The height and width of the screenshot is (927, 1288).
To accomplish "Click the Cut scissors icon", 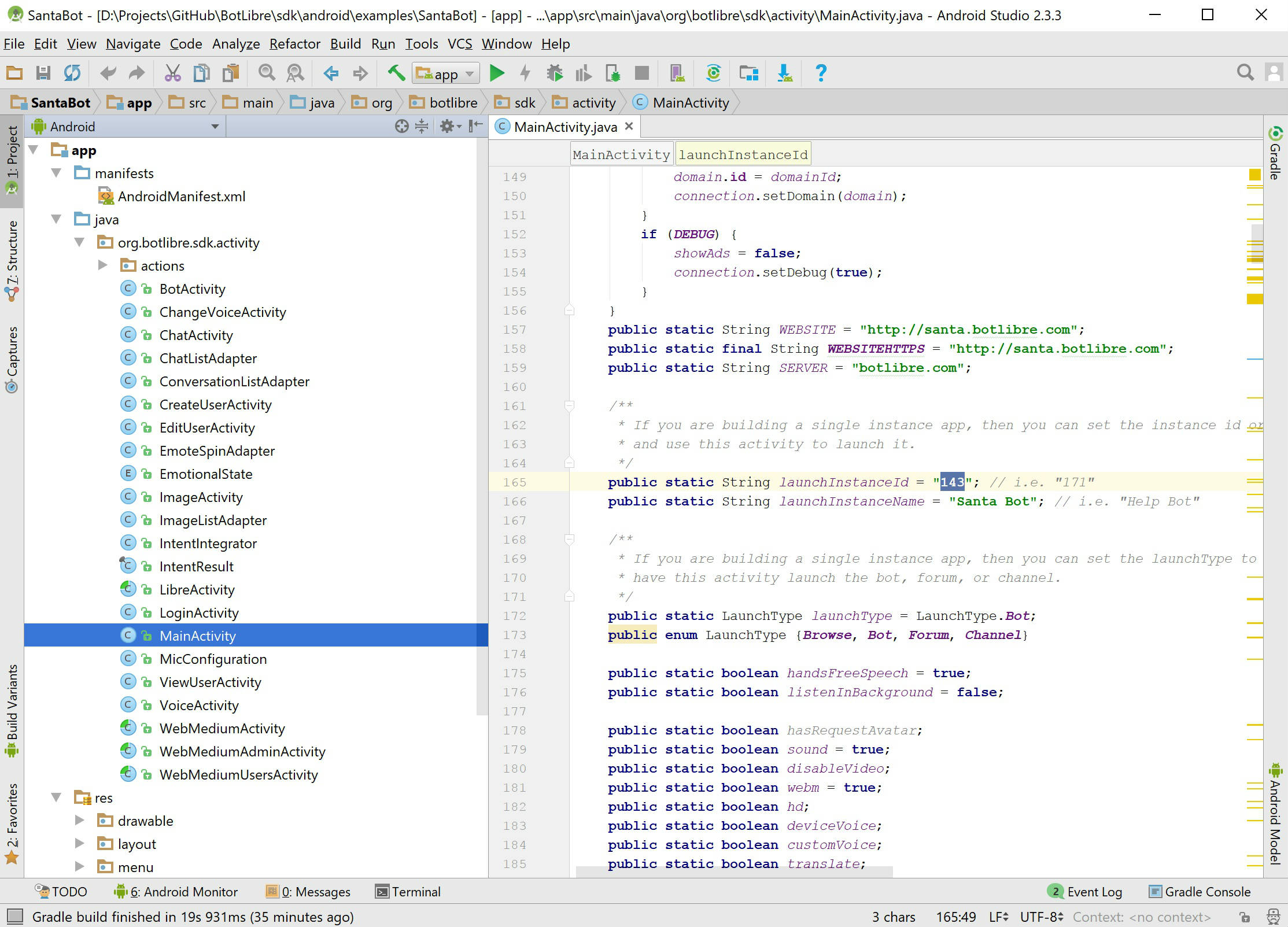I will coord(173,73).
